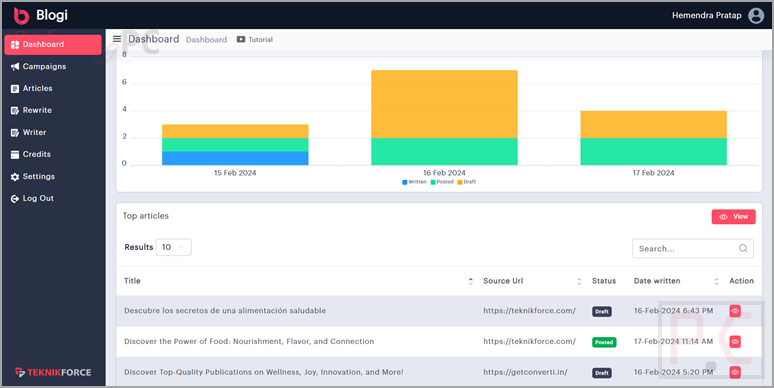Click the Draft badge in Descubre row
Viewport: 774px width, 388px height.
coord(602,311)
